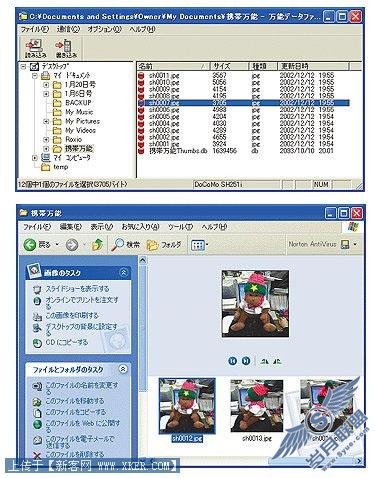Screen dimensions: 375x478
Task: Expand the My Pictures tree node
Action: coord(46,121)
